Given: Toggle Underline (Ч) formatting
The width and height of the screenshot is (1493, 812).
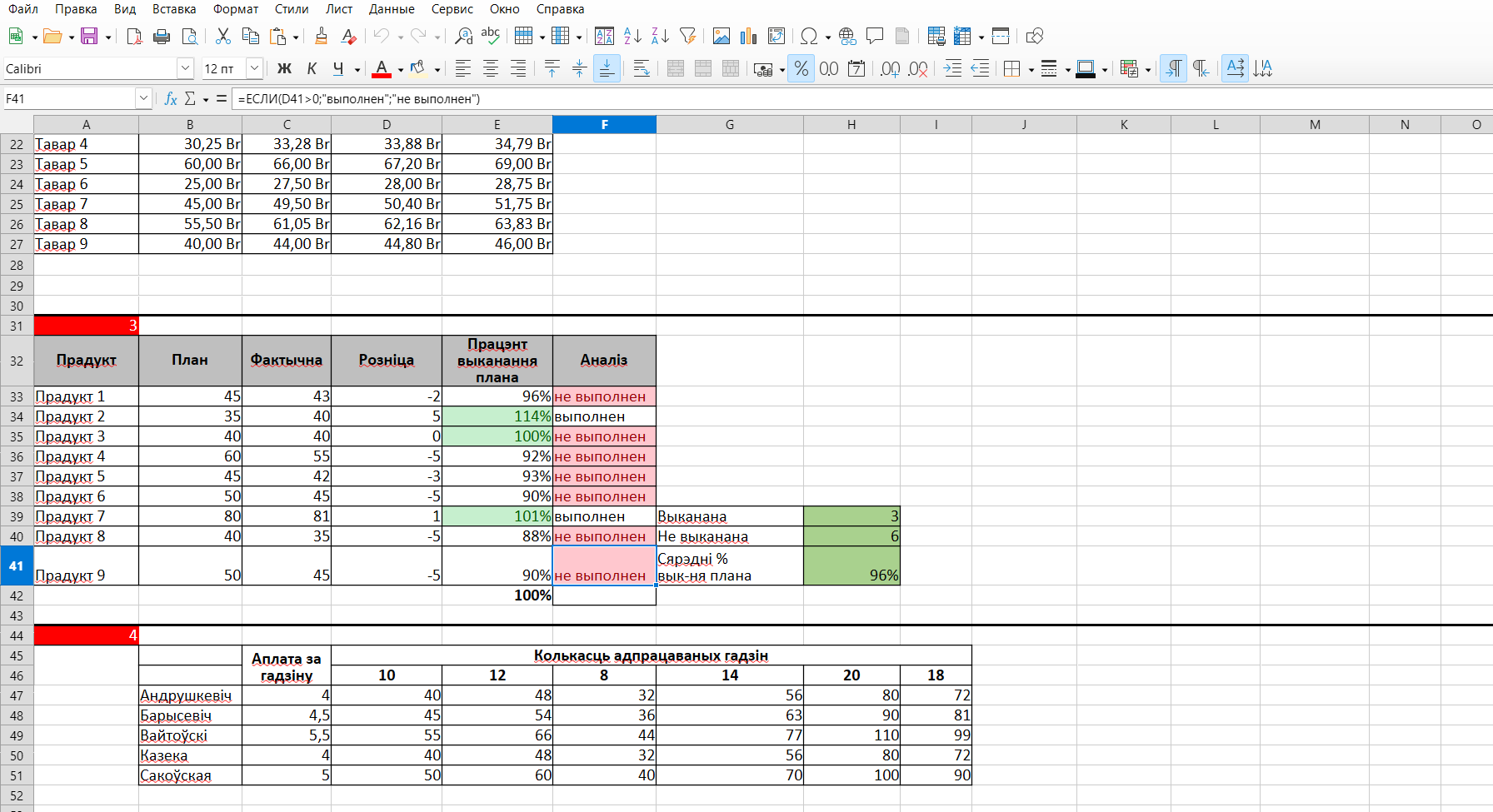Looking at the screenshot, I should pyautogui.click(x=337, y=68).
